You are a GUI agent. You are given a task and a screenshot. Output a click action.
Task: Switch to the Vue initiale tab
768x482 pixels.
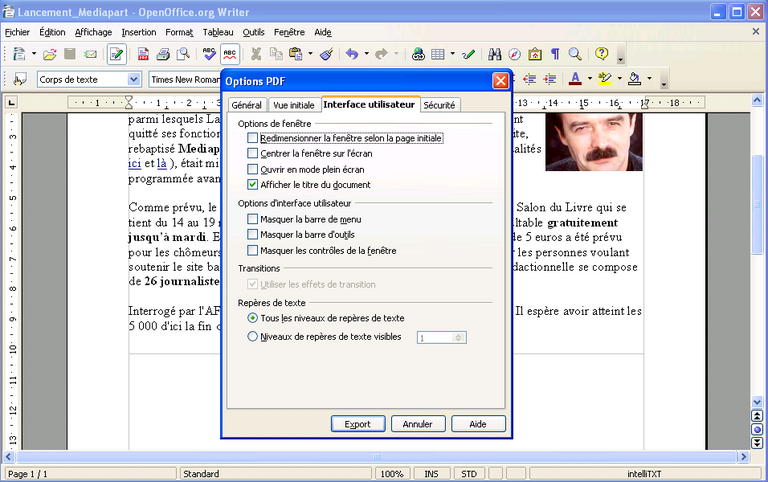point(293,105)
